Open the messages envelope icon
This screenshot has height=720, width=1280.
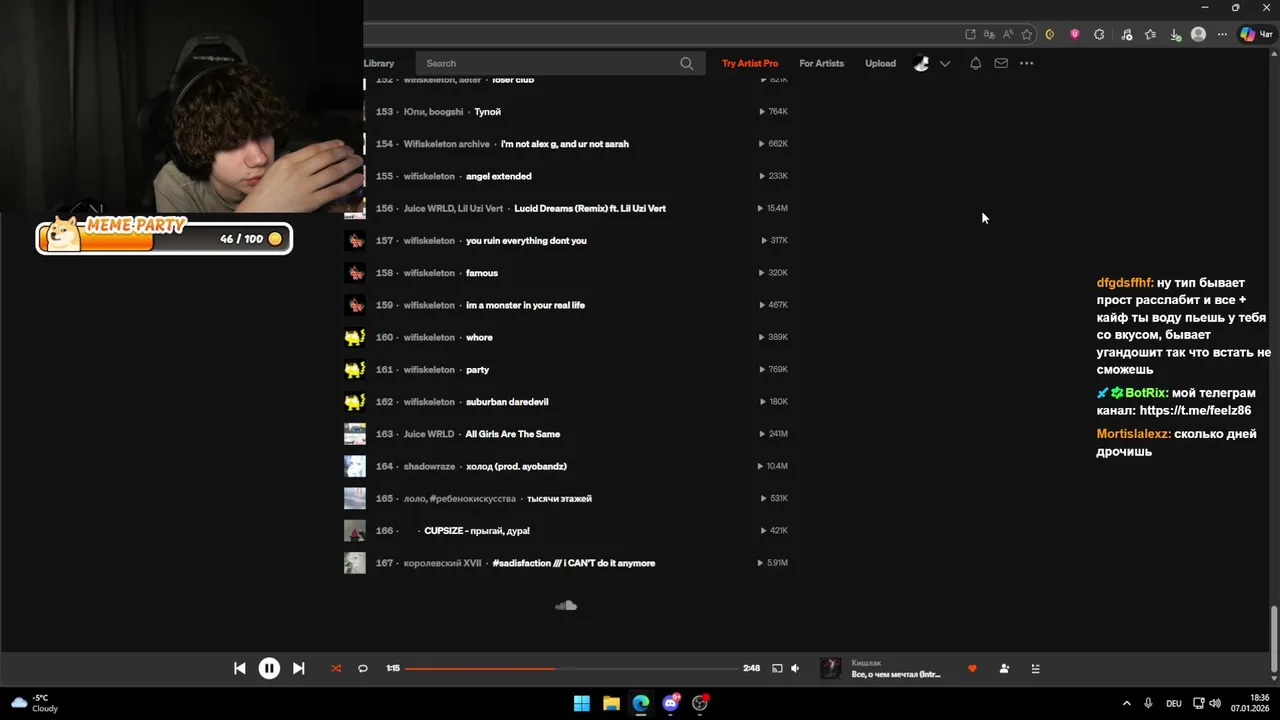pyautogui.click(x=1001, y=63)
